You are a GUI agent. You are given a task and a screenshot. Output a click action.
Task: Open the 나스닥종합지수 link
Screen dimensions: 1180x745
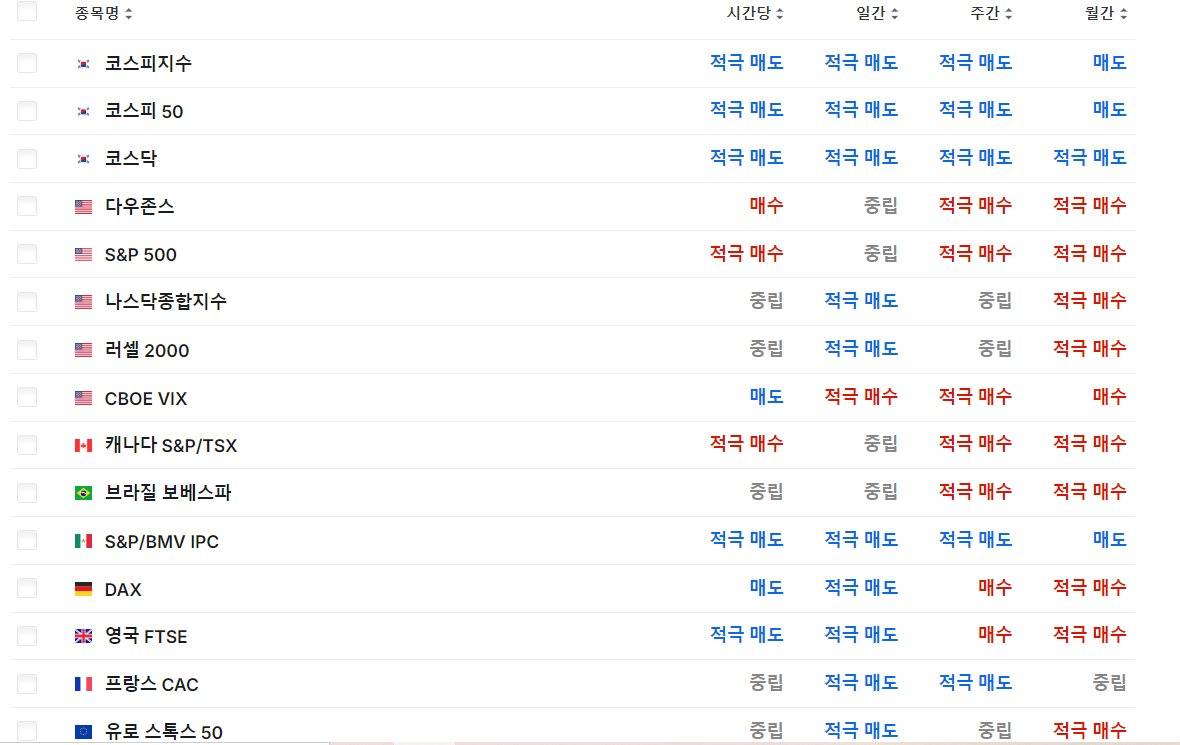point(166,302)
